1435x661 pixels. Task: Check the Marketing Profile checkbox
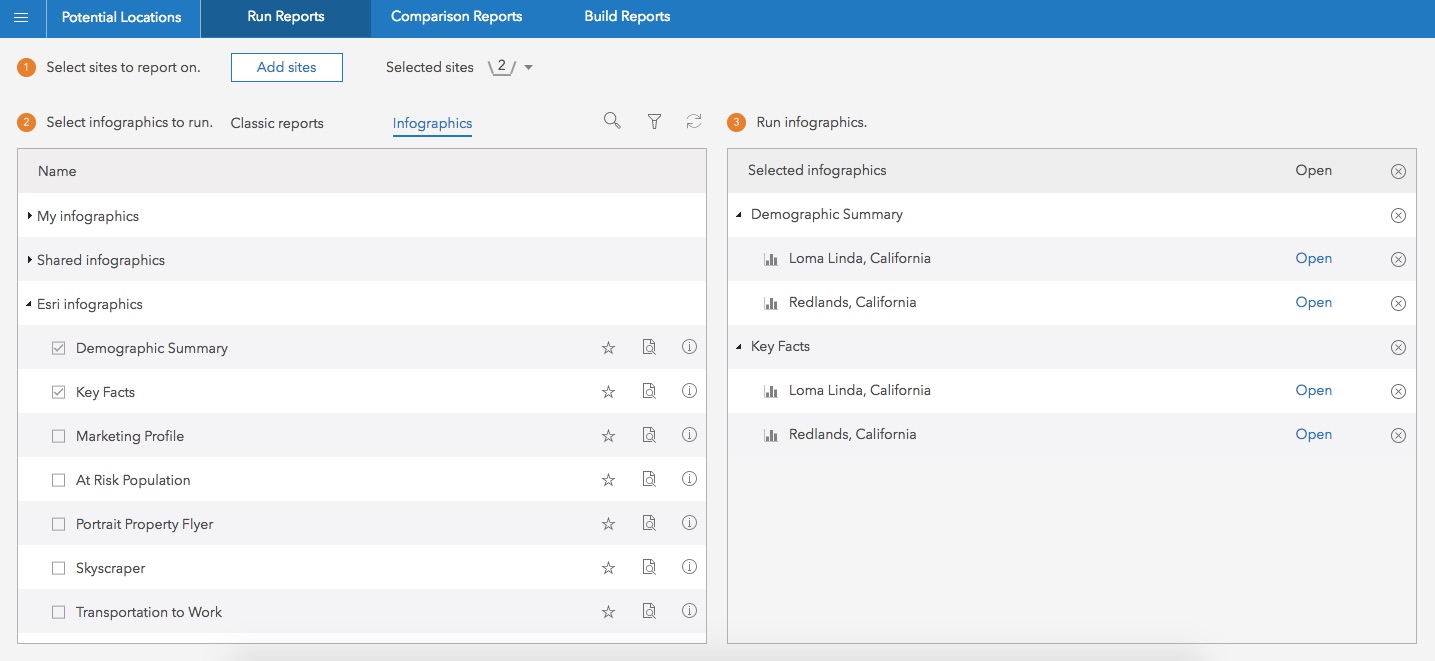pos(58,436)
